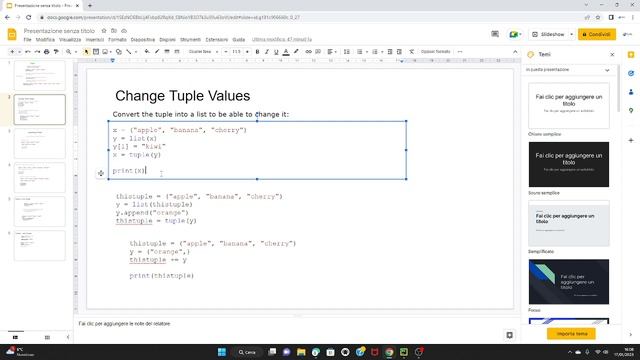Close the Temi themes panel
The image size is (640, 360).
click(612, 54)
